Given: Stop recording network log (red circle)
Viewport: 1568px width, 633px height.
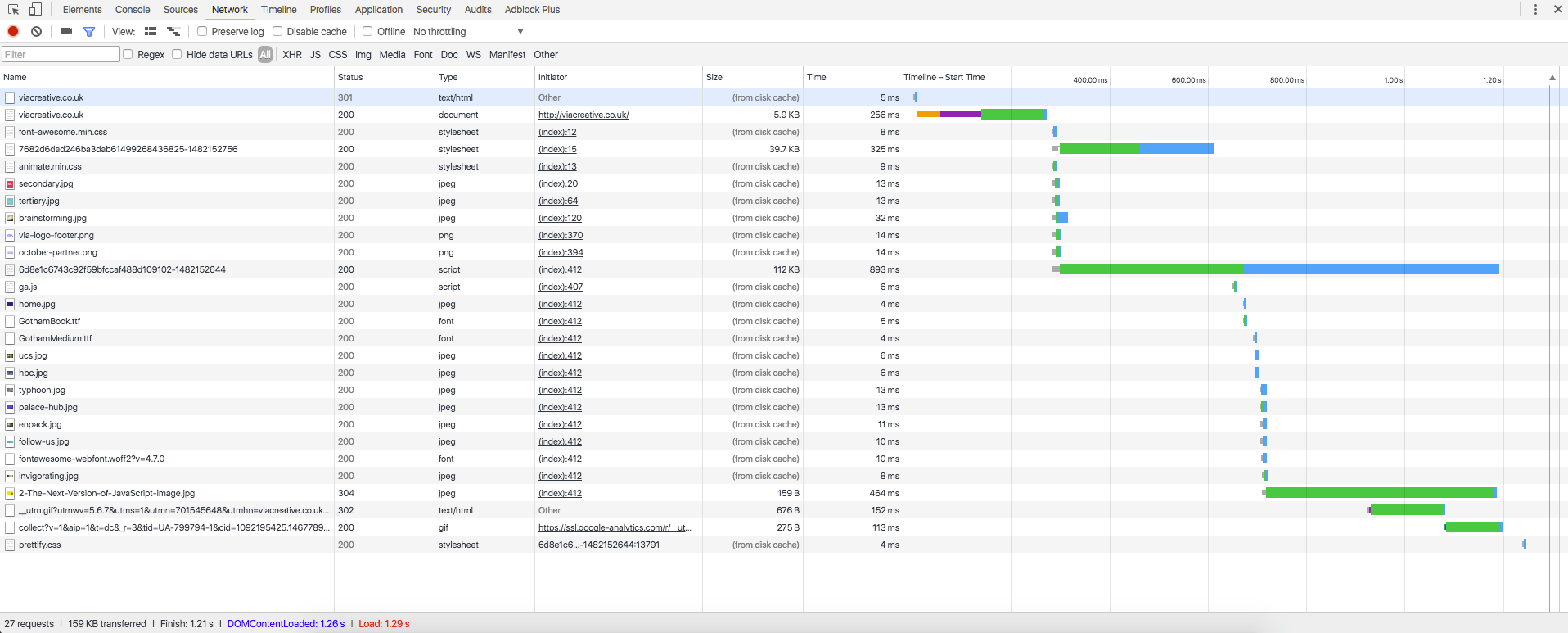Looking at the screenshot, I should pos(13,31).
